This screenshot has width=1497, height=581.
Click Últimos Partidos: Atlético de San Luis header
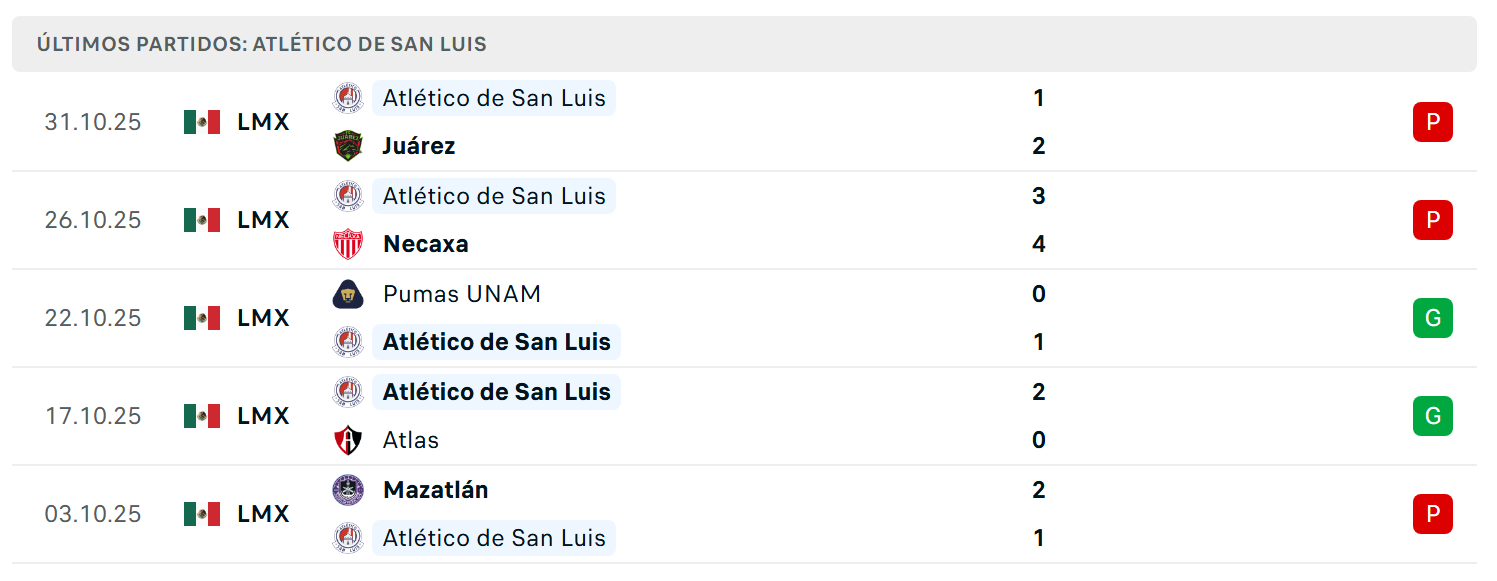pos(262,44)
